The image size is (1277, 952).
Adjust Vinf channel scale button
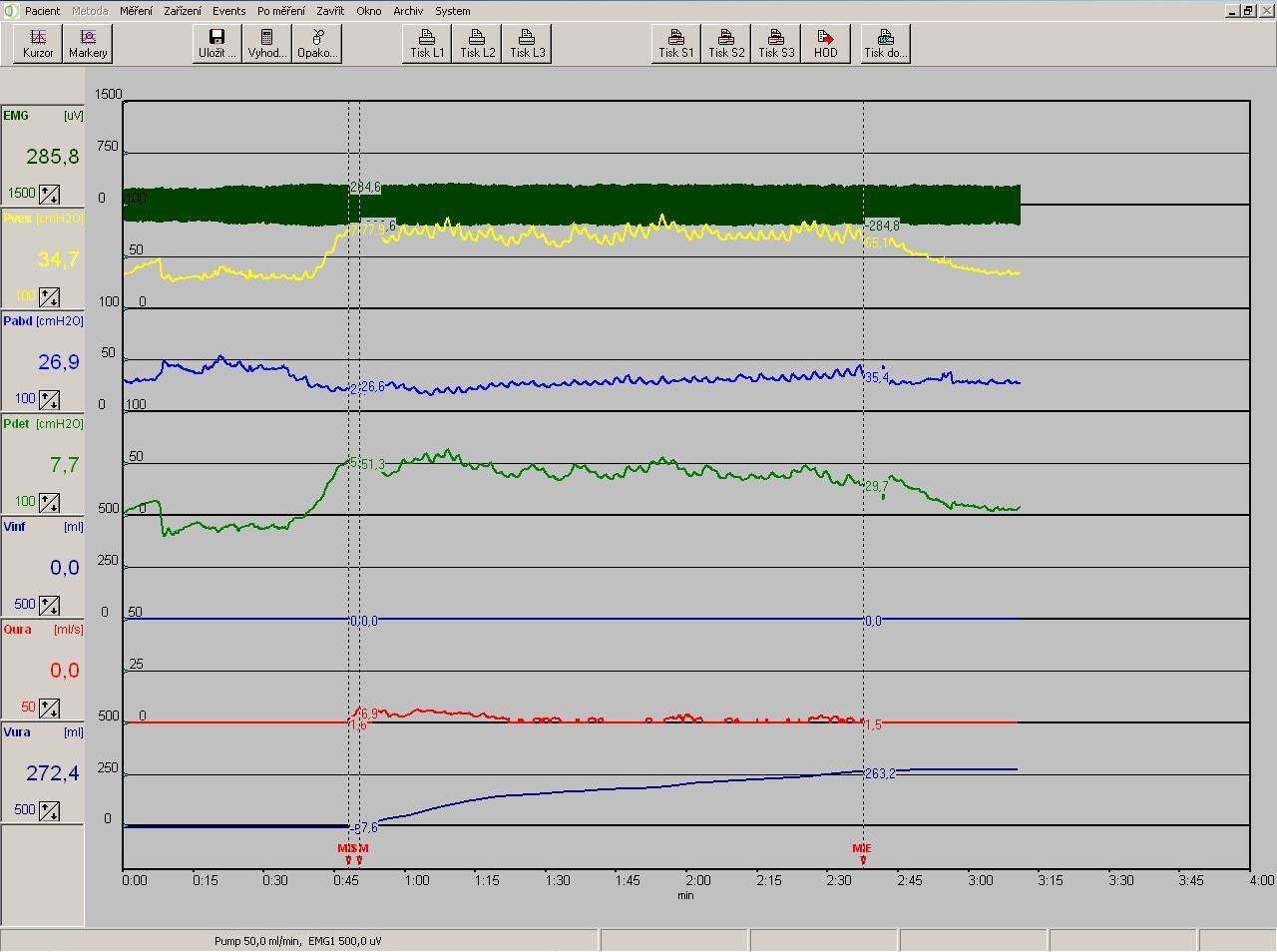point(49,605)
